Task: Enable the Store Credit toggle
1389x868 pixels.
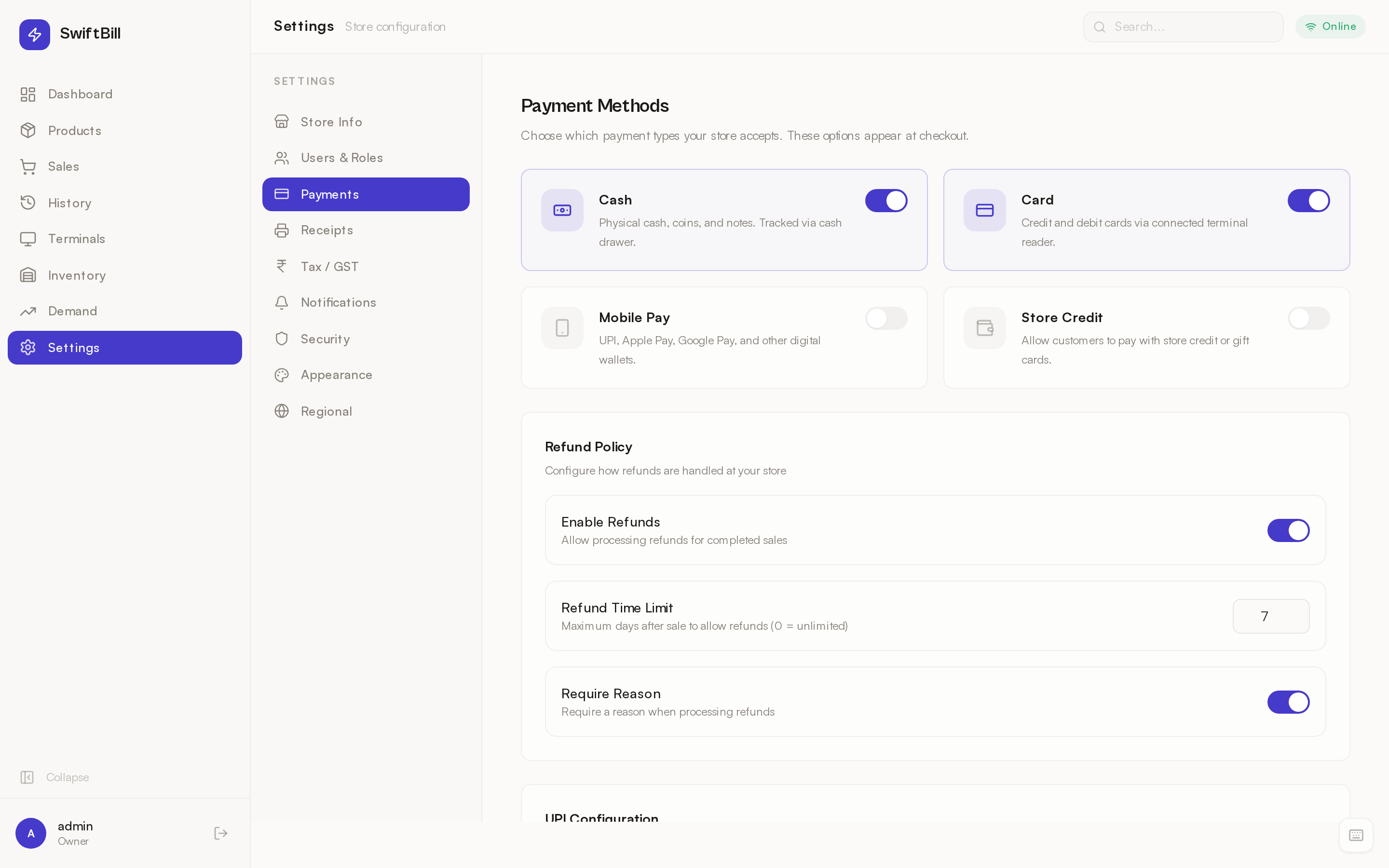Action: (x=1308, y=318)
